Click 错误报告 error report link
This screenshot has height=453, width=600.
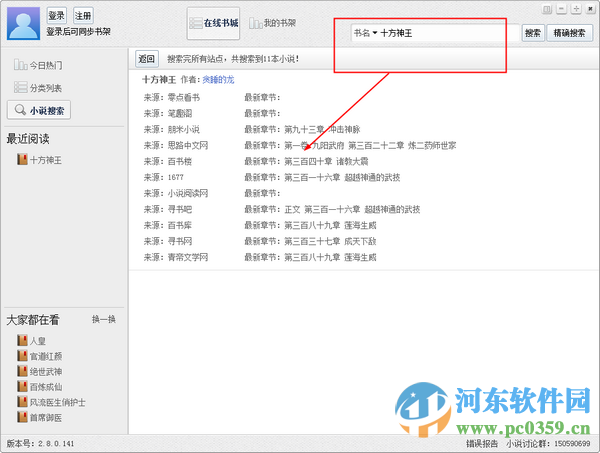[x=482, y=443]
